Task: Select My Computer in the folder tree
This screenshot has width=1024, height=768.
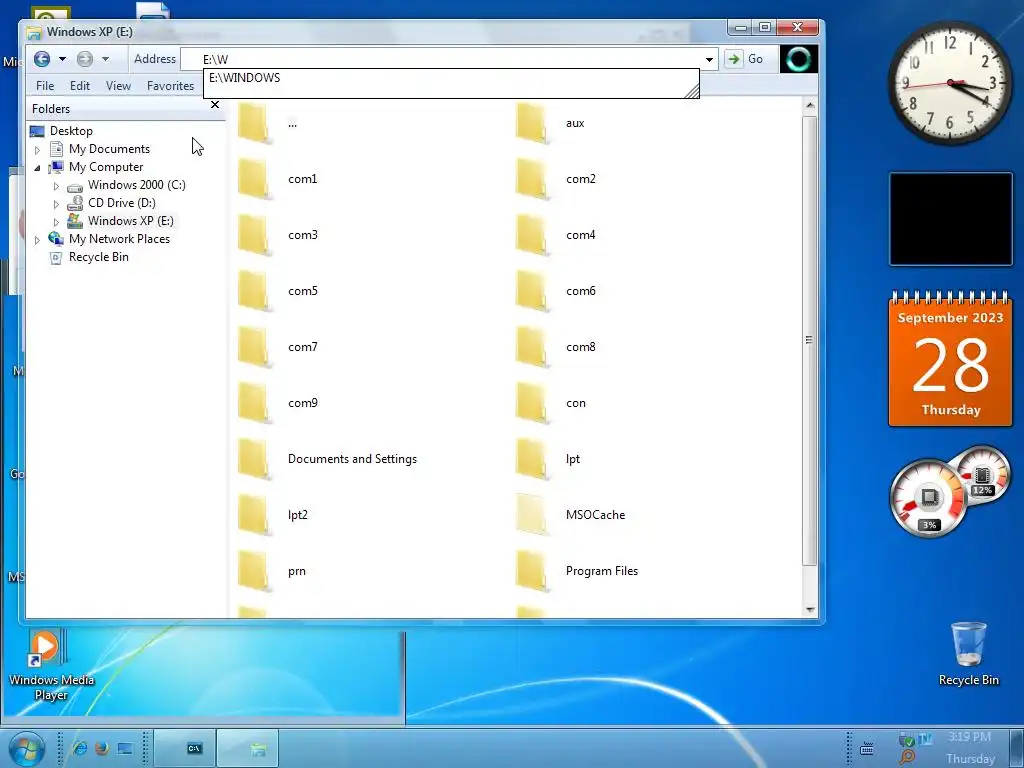Action: (106, 167)
